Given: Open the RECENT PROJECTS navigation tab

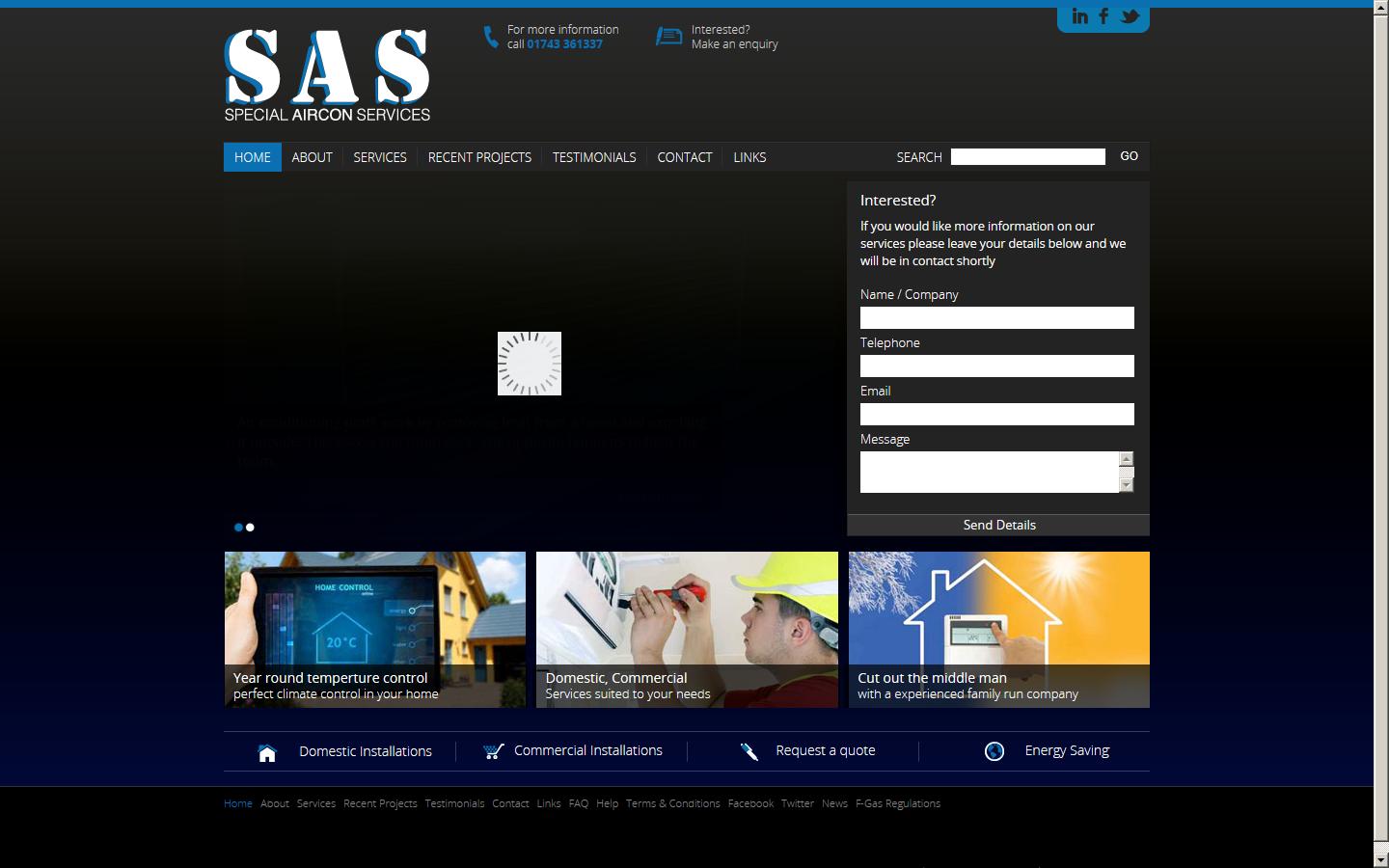Looking at the screenshot, I should click(x=479, y=156).
